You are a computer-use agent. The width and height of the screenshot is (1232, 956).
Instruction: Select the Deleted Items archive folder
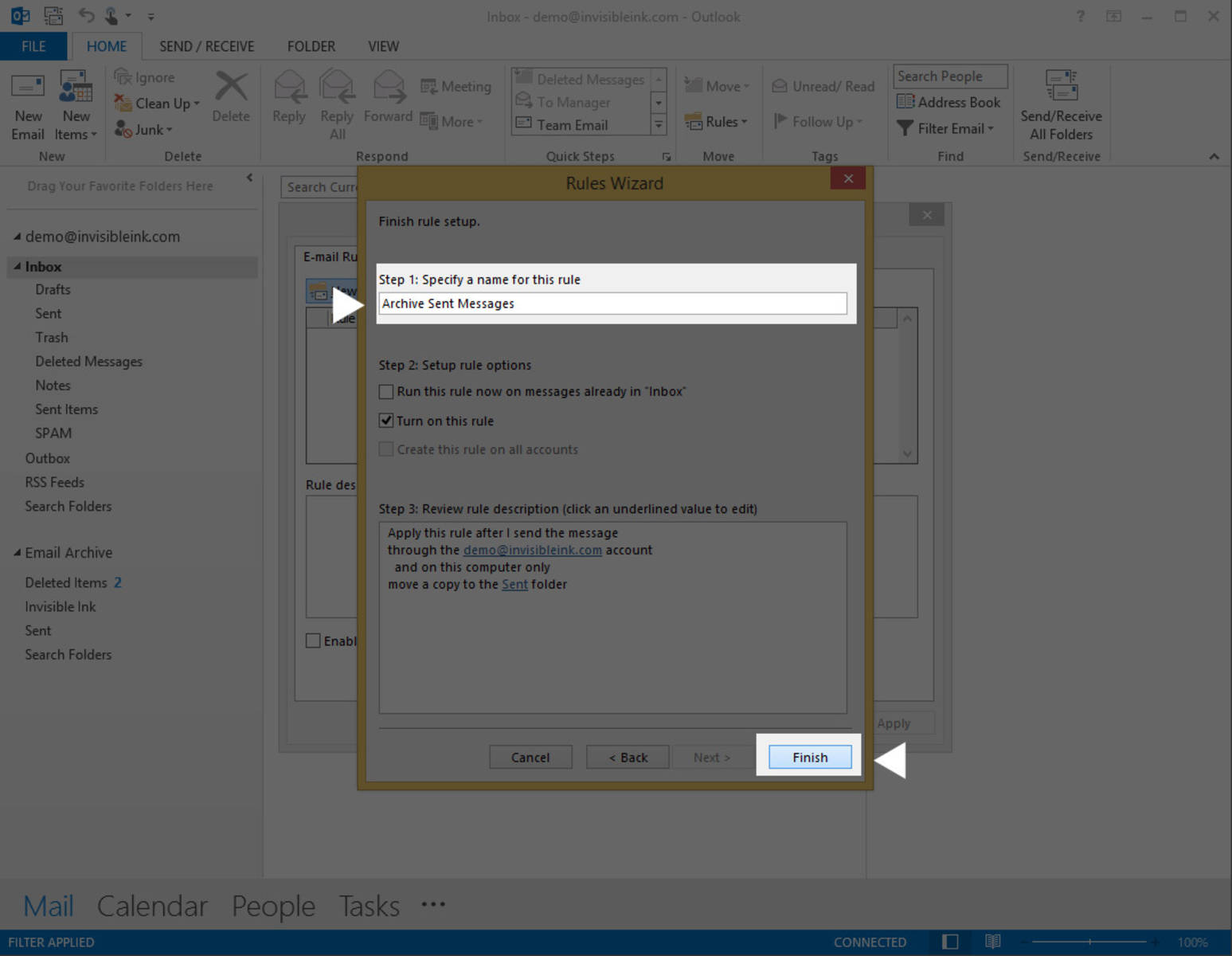pyautogui.click(x=72, y=582)
